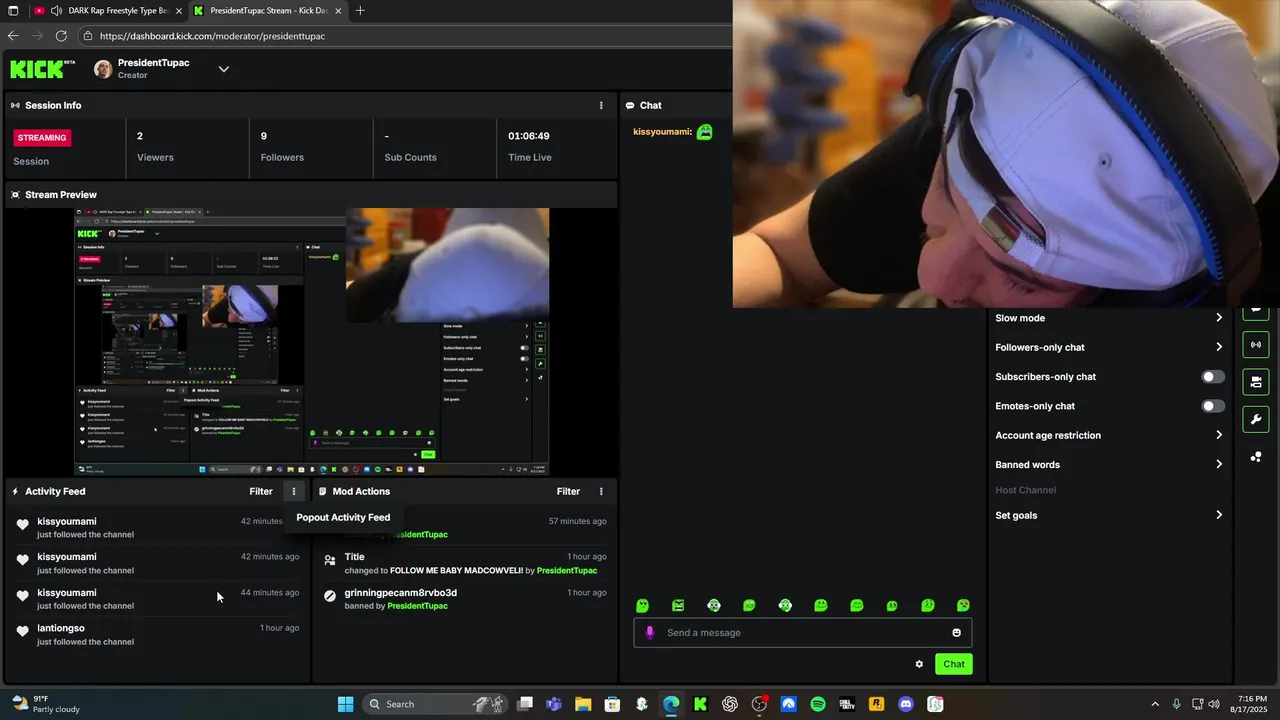The height and width of the screenshot is (720, 1280).
Task: Show hidden system tray icons chevron
Action: click(x=1155, y=704)
